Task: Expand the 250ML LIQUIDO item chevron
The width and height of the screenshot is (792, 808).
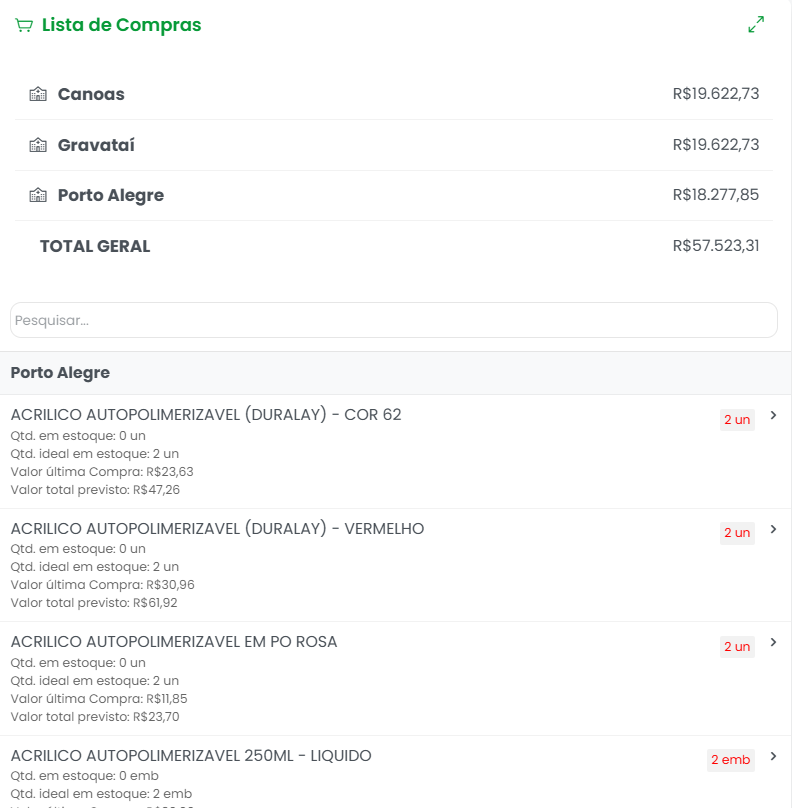Action: tap(773, 757)
